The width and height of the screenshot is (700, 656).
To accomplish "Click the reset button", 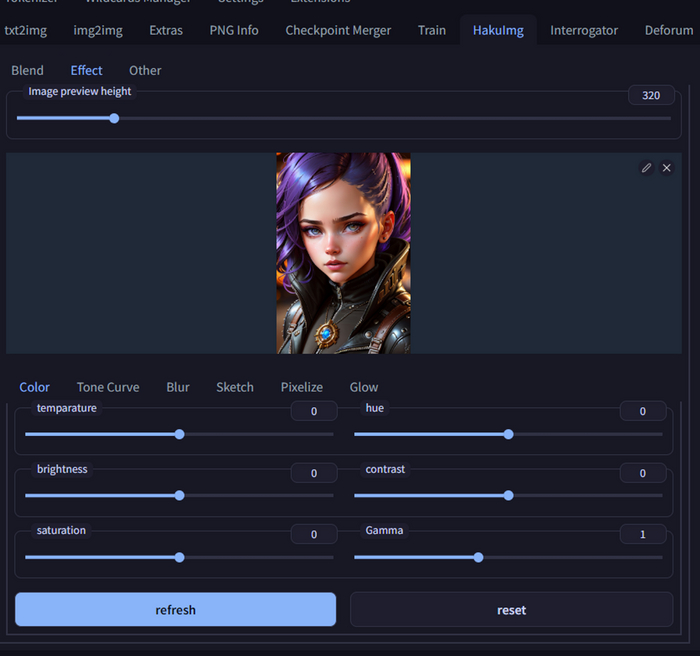I will point(511,610).
